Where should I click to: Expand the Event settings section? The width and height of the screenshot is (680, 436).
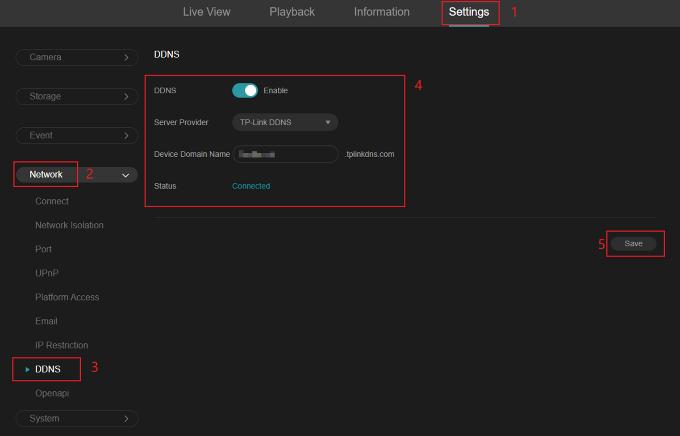(77, 135)
